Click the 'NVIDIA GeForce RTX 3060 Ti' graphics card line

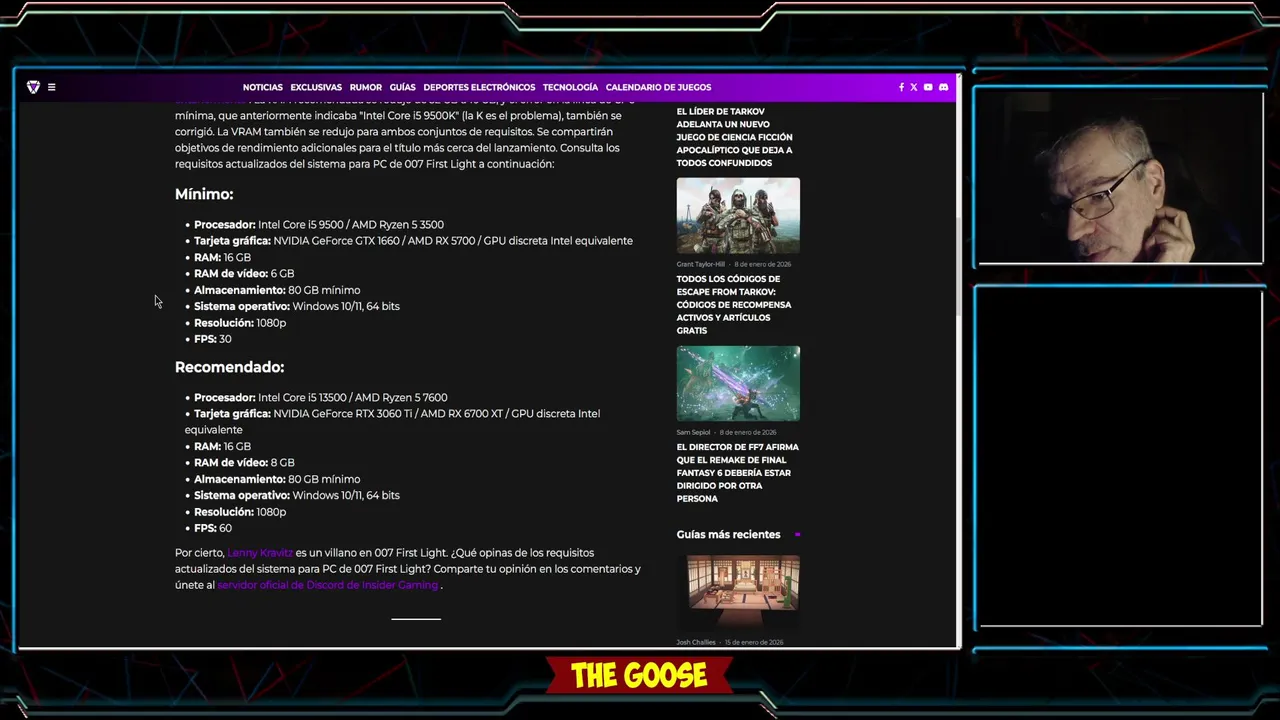click(x=392, y=422)
